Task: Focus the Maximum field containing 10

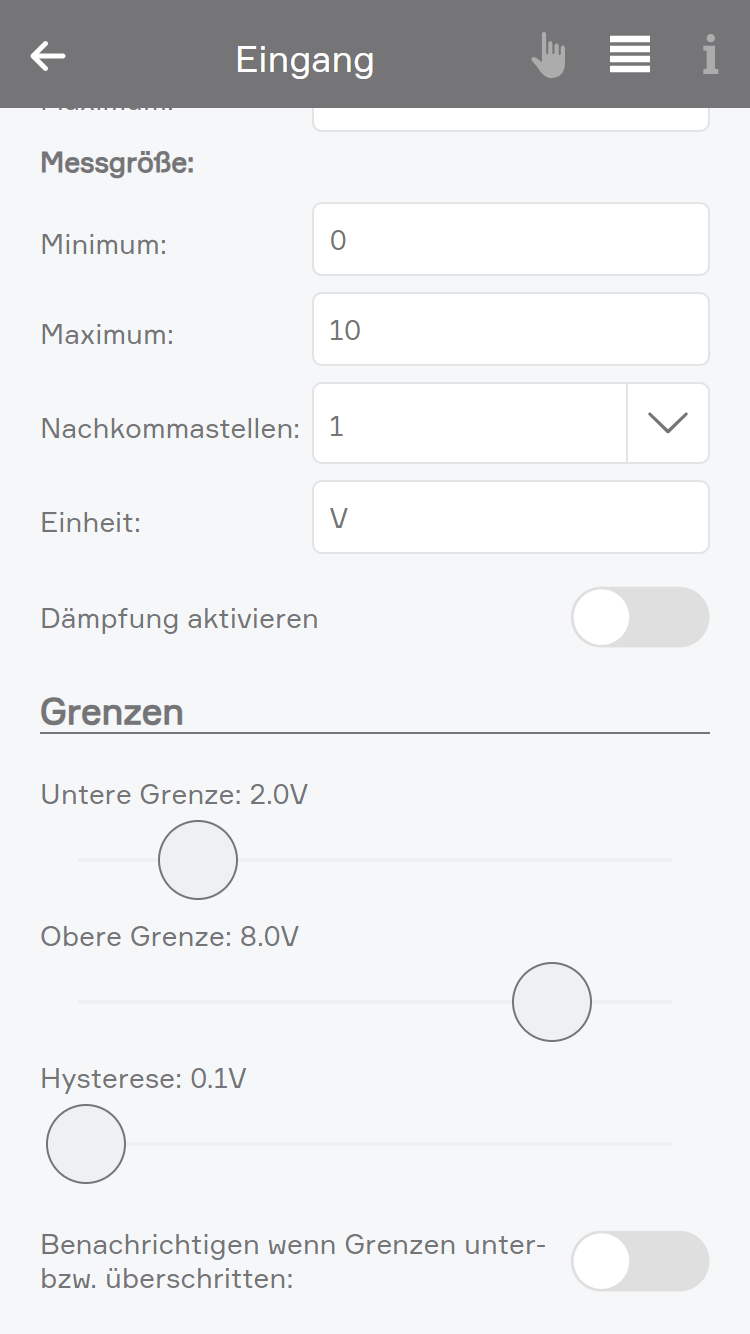Action: pyautogui.click(x=510, y=330)
